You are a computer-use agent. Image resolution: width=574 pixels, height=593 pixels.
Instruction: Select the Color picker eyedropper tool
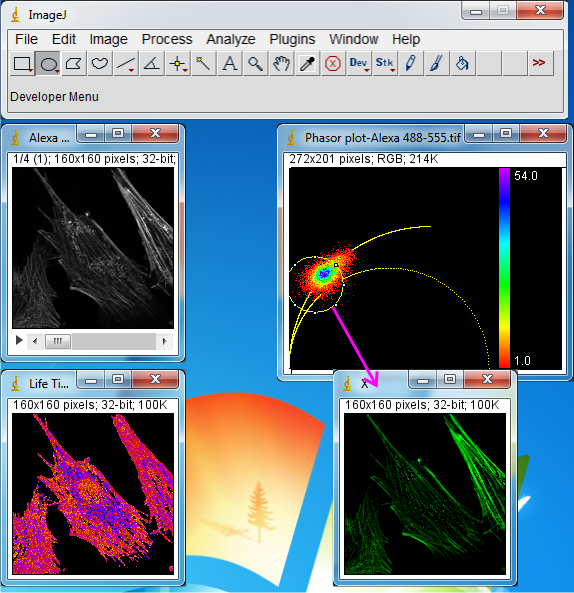tap(307, 64)
